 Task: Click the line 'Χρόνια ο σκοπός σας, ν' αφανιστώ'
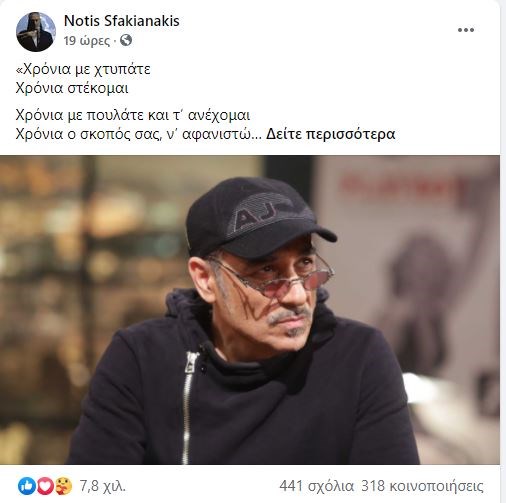[138, 134]
